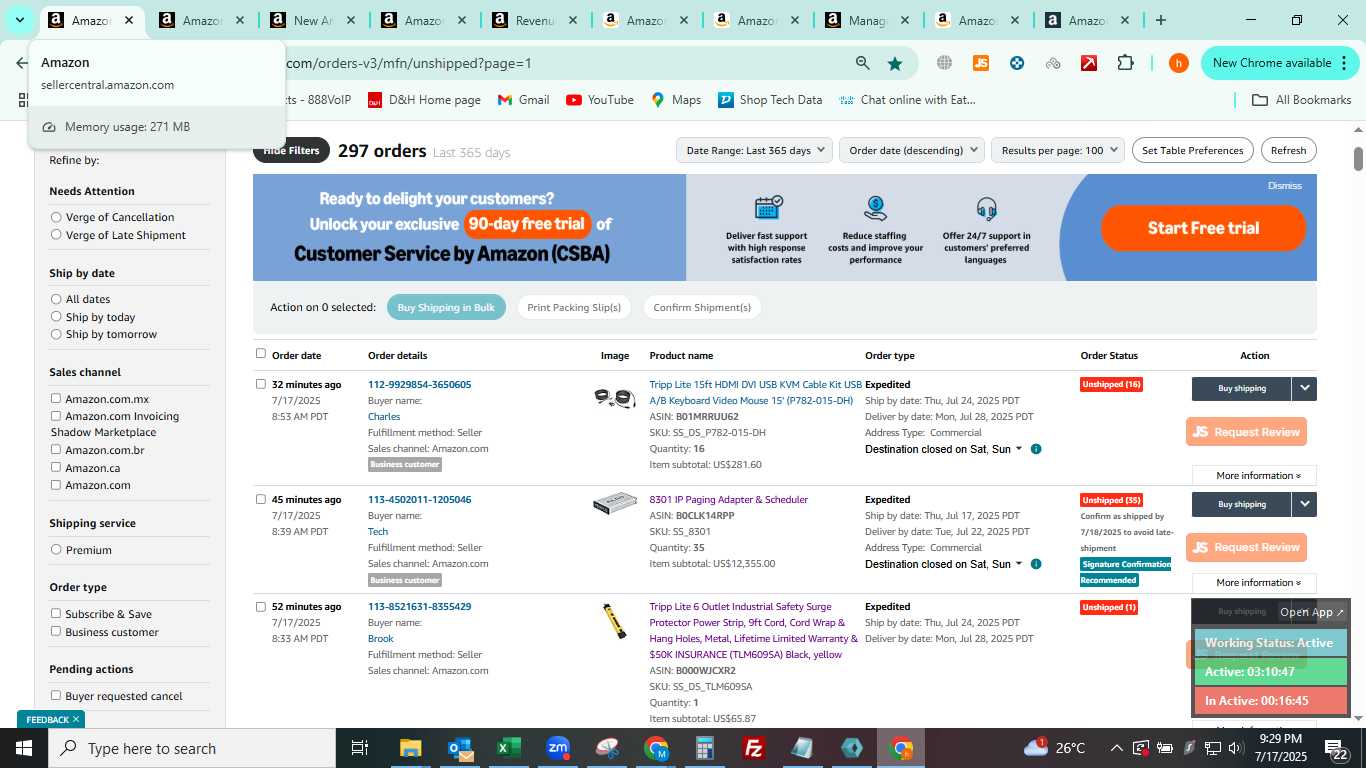Screen dimensions: 1366x768
Task: Toggle select-all orders checkbox in table header
Action: click(261, 353)
